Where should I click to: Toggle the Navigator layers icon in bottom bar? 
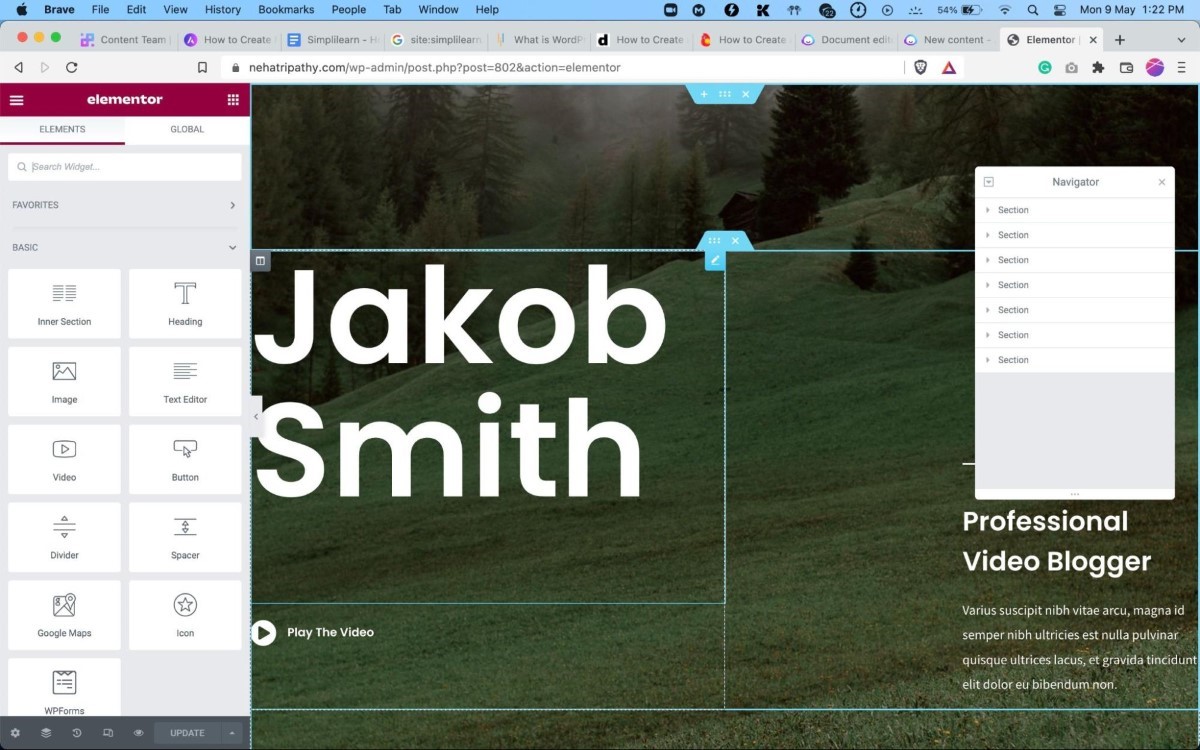46,733
